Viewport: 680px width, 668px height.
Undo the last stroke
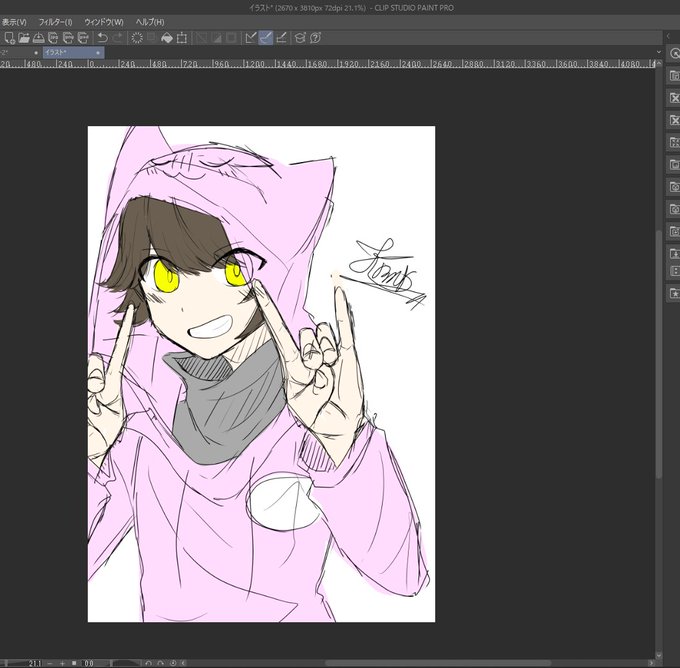pos(102,38)
